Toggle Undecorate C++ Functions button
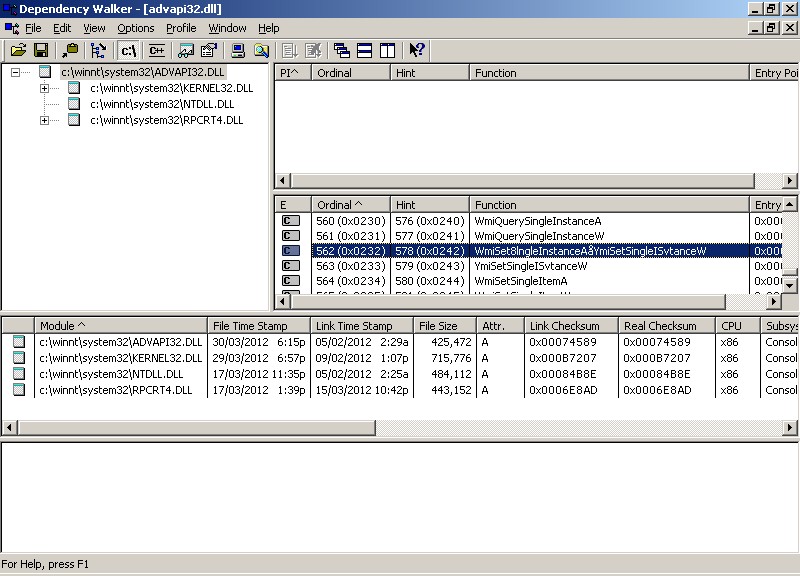Screen dimensions: 800x576 (157, 50)
